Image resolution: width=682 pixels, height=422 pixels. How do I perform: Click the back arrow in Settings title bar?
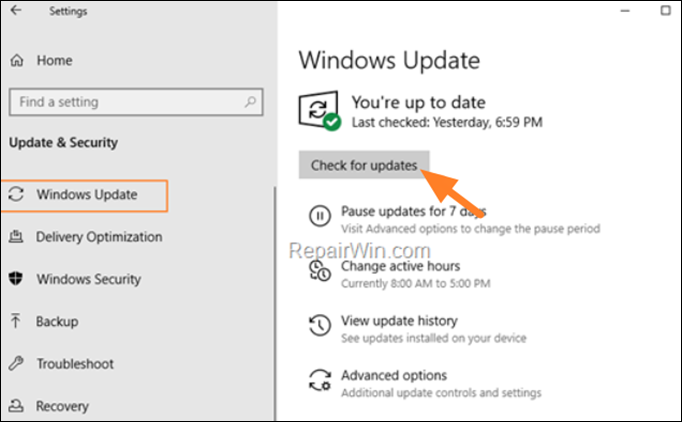tap(16, 10)
